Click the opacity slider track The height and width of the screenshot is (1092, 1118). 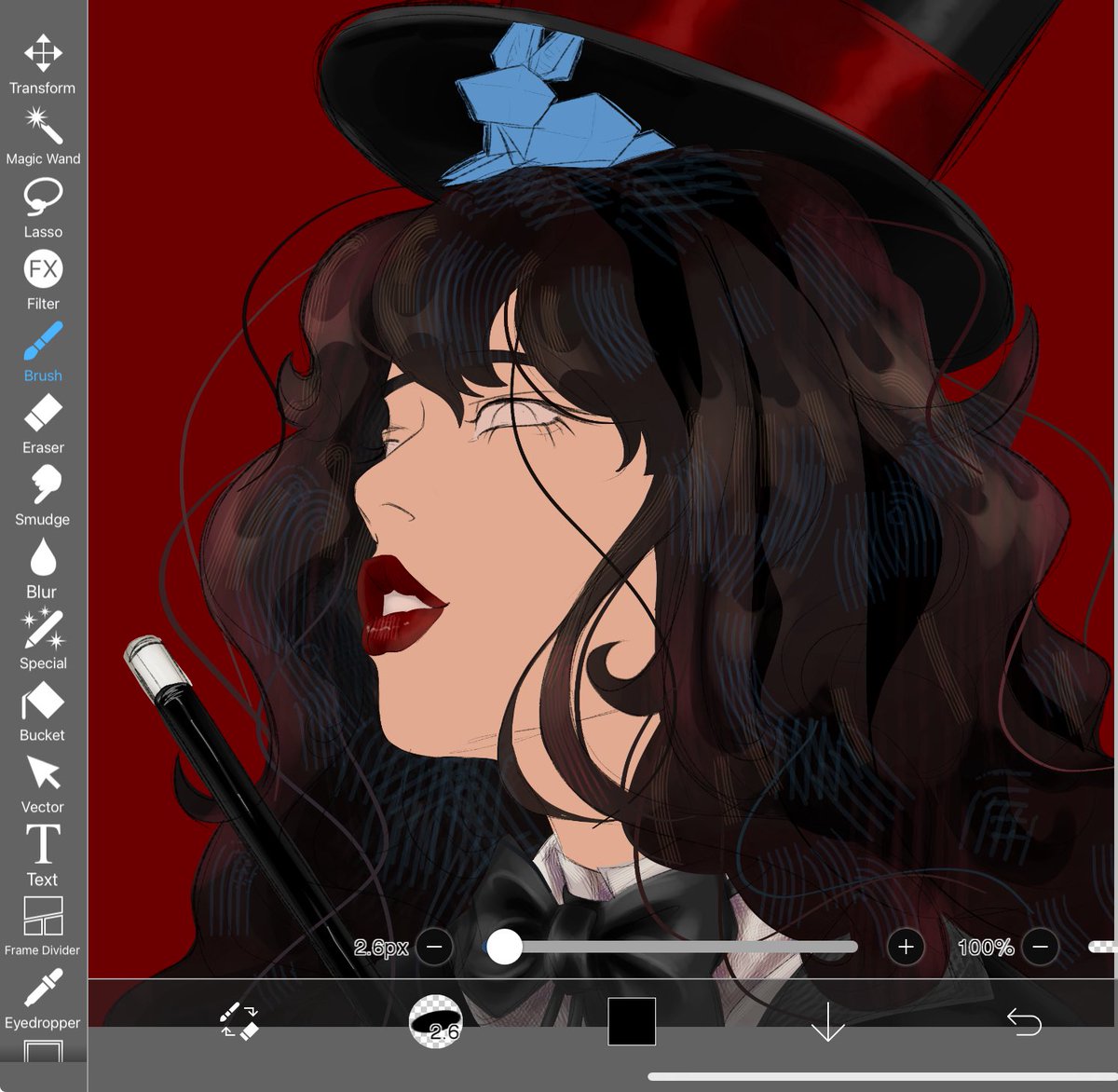[1103, 947]
